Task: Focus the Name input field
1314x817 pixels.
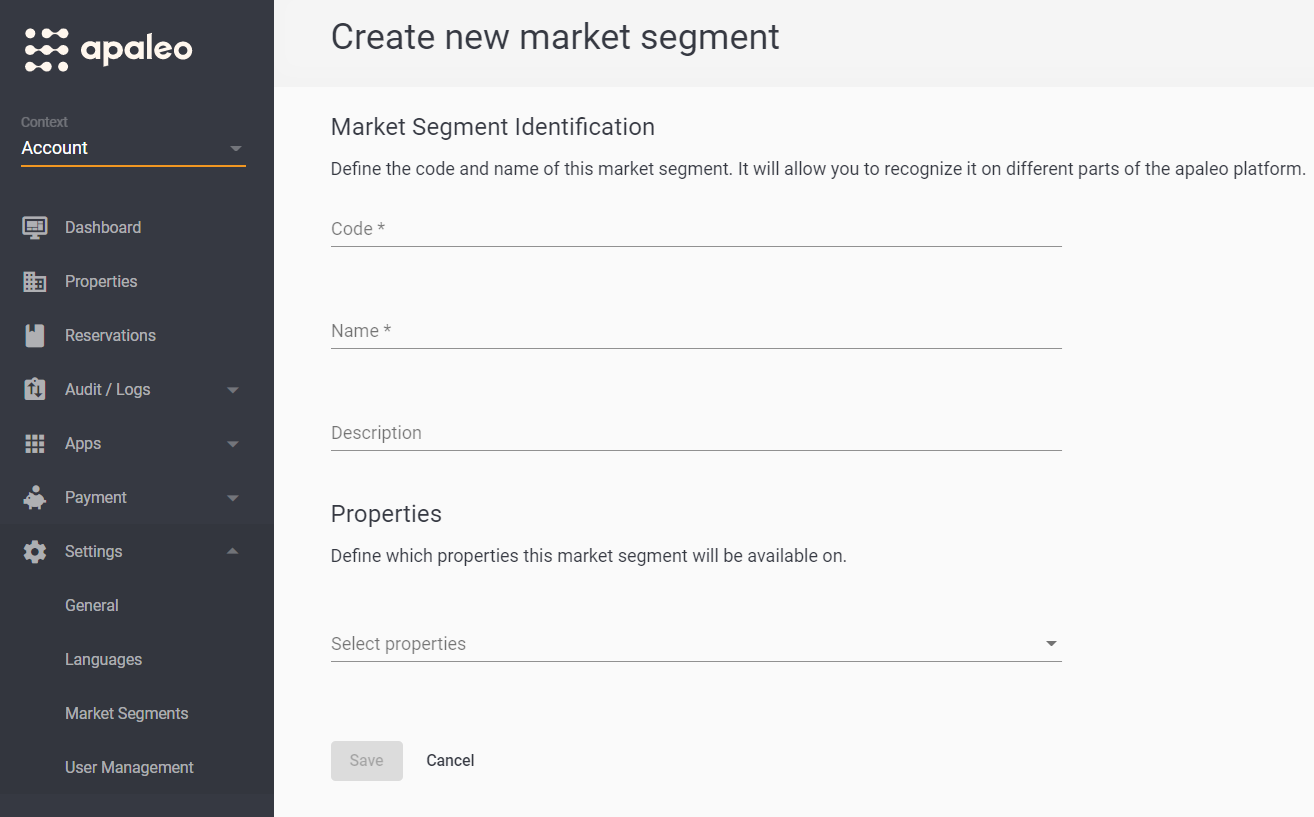Action: pos(696,331)
